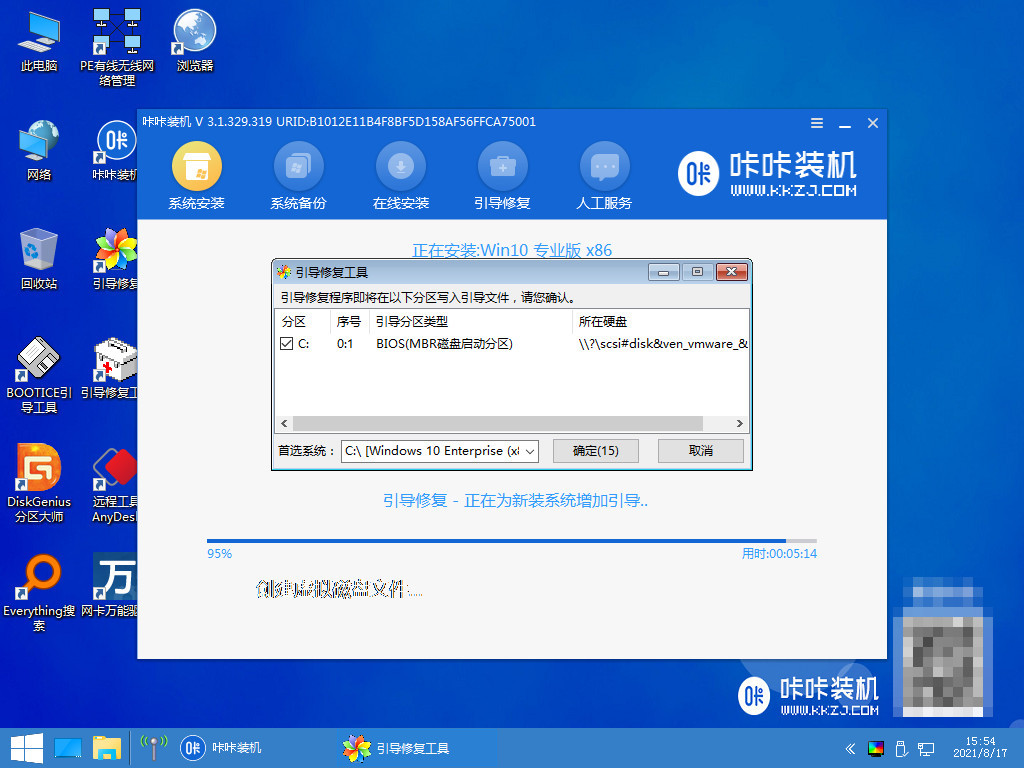Open BOOTICE 引导工具
Screen dimensions: 1024x768
pos(37,360)
